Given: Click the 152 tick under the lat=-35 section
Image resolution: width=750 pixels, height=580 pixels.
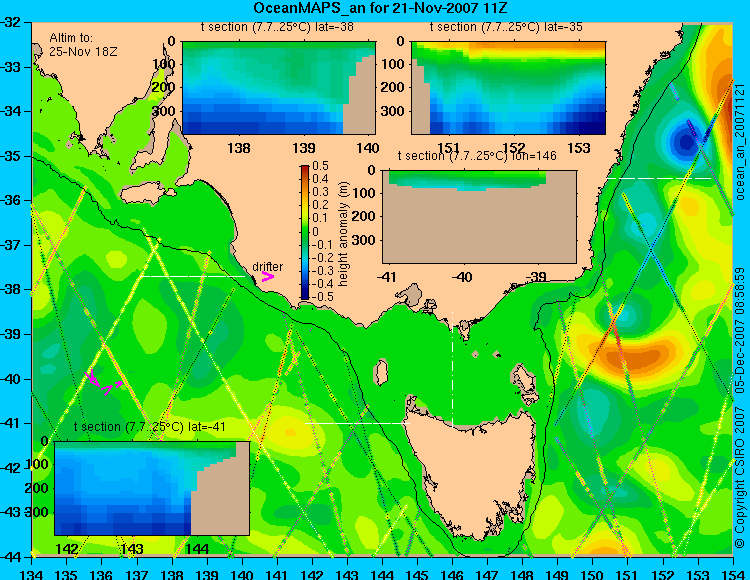Looking at the screenshot, I should [514, 148].
